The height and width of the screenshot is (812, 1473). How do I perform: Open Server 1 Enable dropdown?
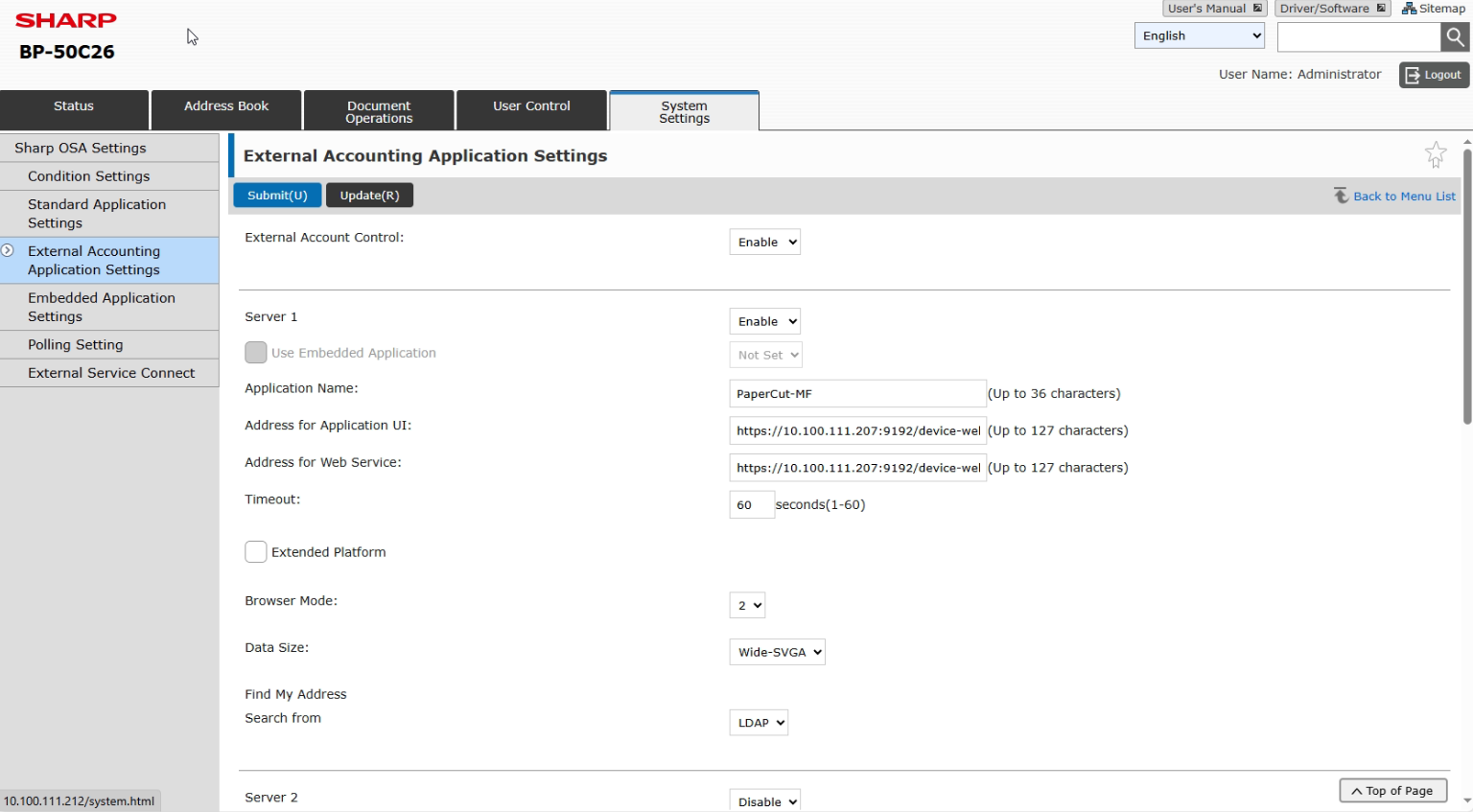click(765, 322)
